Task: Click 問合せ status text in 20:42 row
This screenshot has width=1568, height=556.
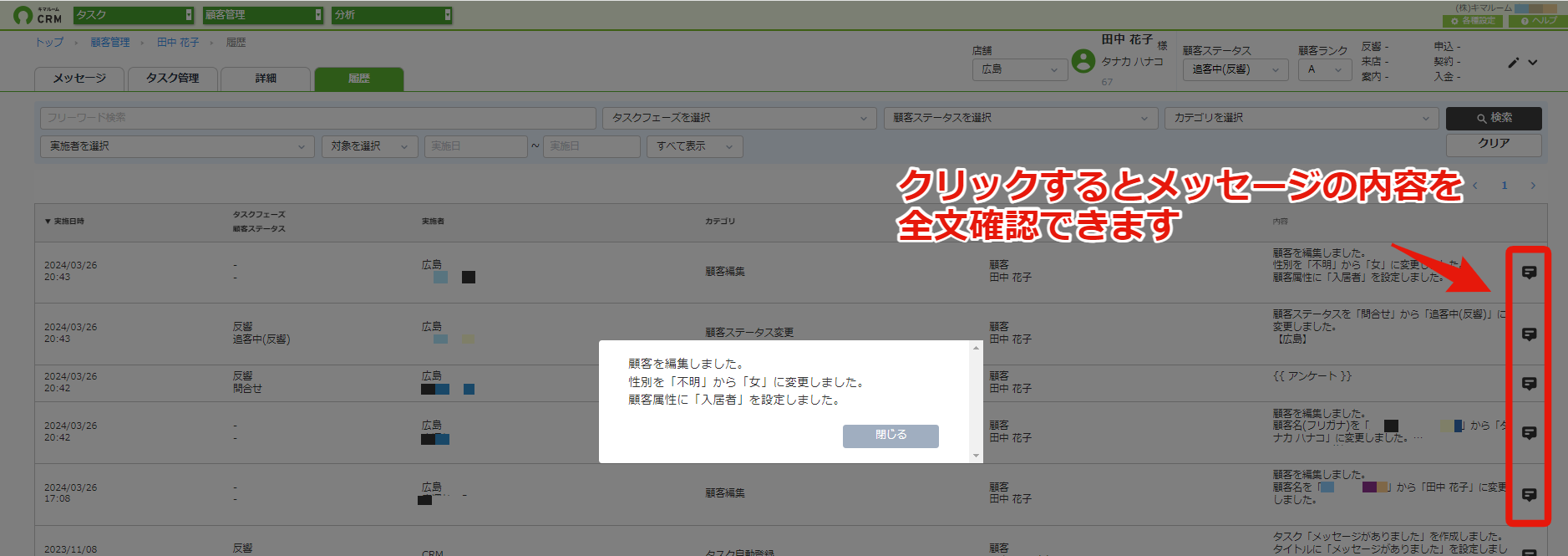Action: point(247,389)
